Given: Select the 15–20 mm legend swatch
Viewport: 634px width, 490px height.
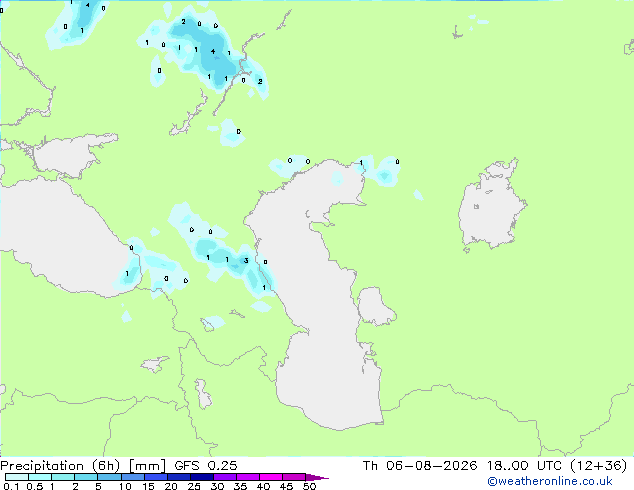Looking at the screenshot, I should pos(156,477).
